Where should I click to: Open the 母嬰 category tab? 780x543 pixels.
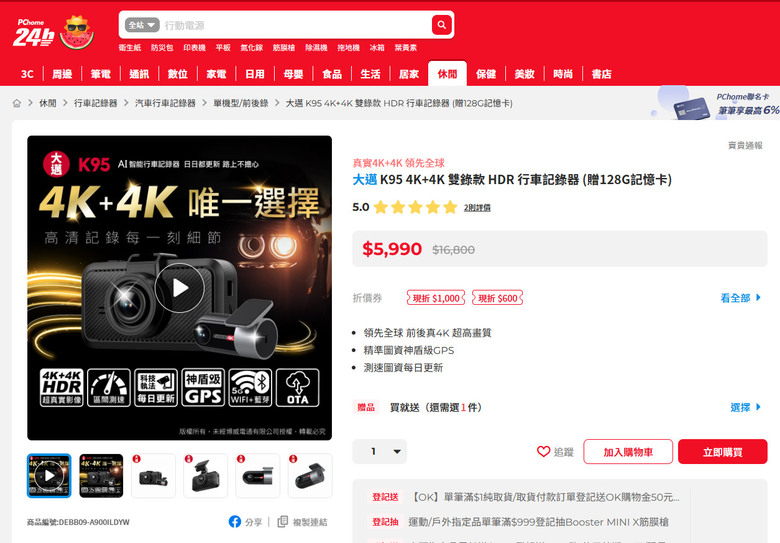(x=293, y=74)
